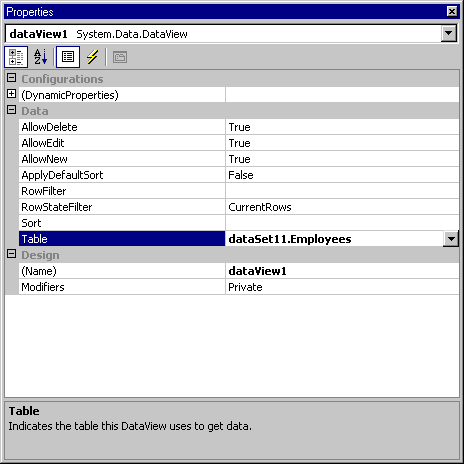Click the dataSet11.Employees value

(x=290, y=239)
